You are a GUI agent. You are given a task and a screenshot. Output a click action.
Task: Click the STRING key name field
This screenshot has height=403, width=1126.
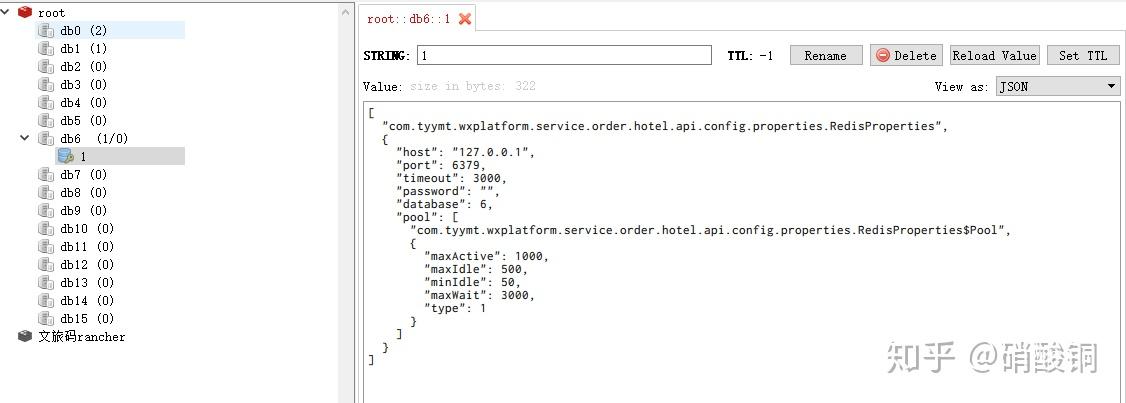click(564, 56)
